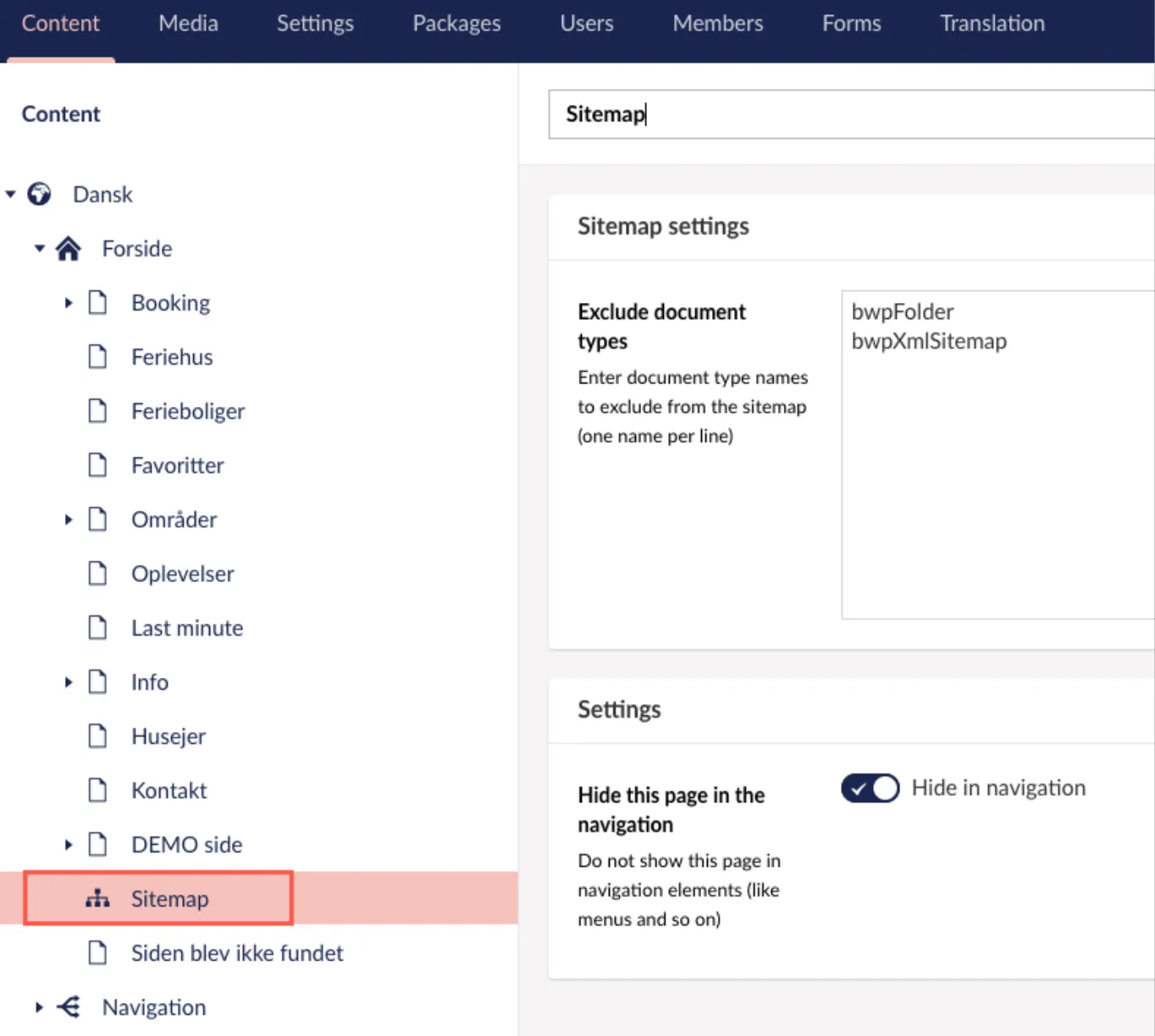Select the Favoritter page
The height and width of the screenshot is (1036, 1155).
coord(178,466)
